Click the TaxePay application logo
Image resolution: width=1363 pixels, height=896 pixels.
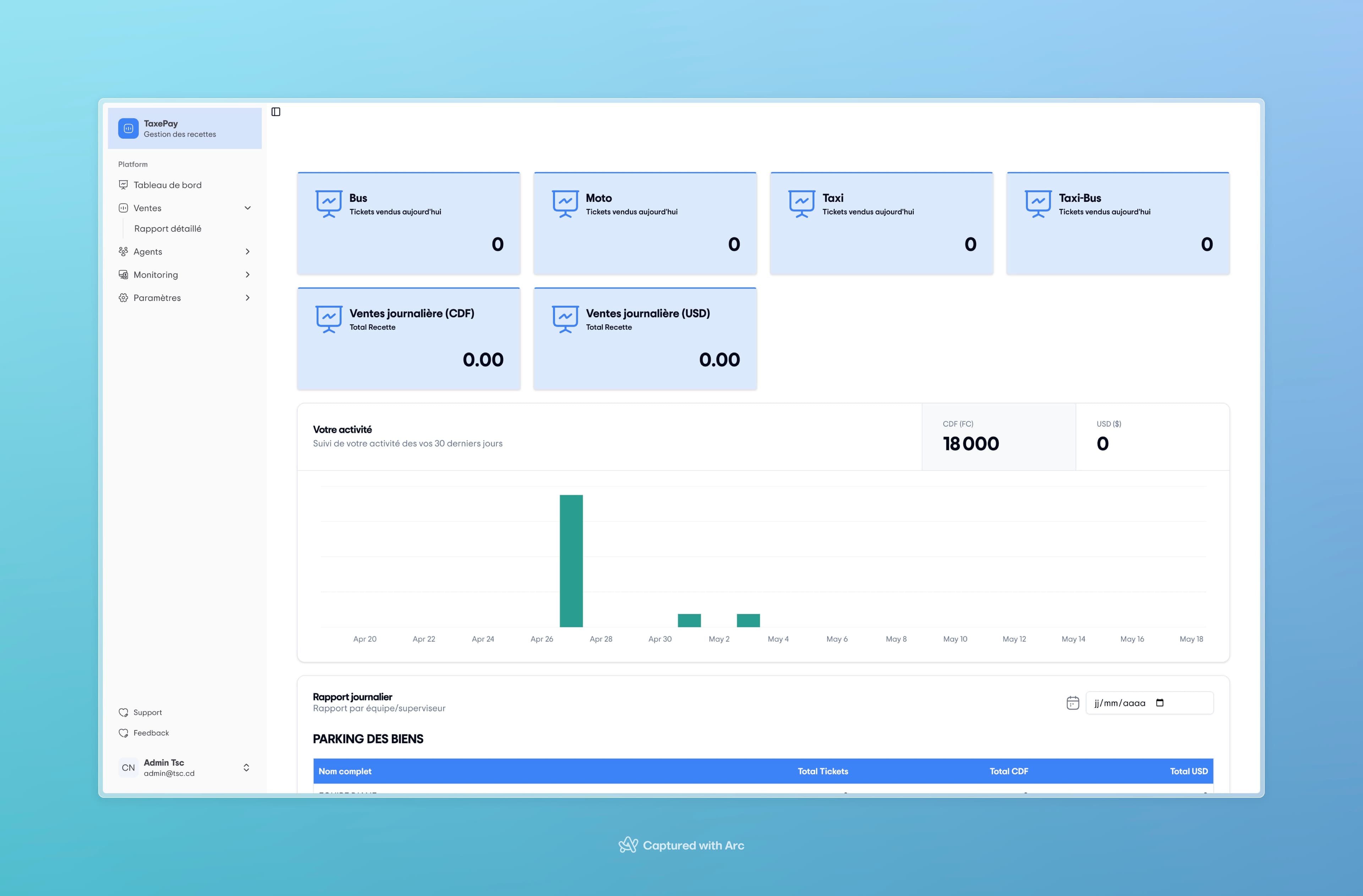coord(128,128)
